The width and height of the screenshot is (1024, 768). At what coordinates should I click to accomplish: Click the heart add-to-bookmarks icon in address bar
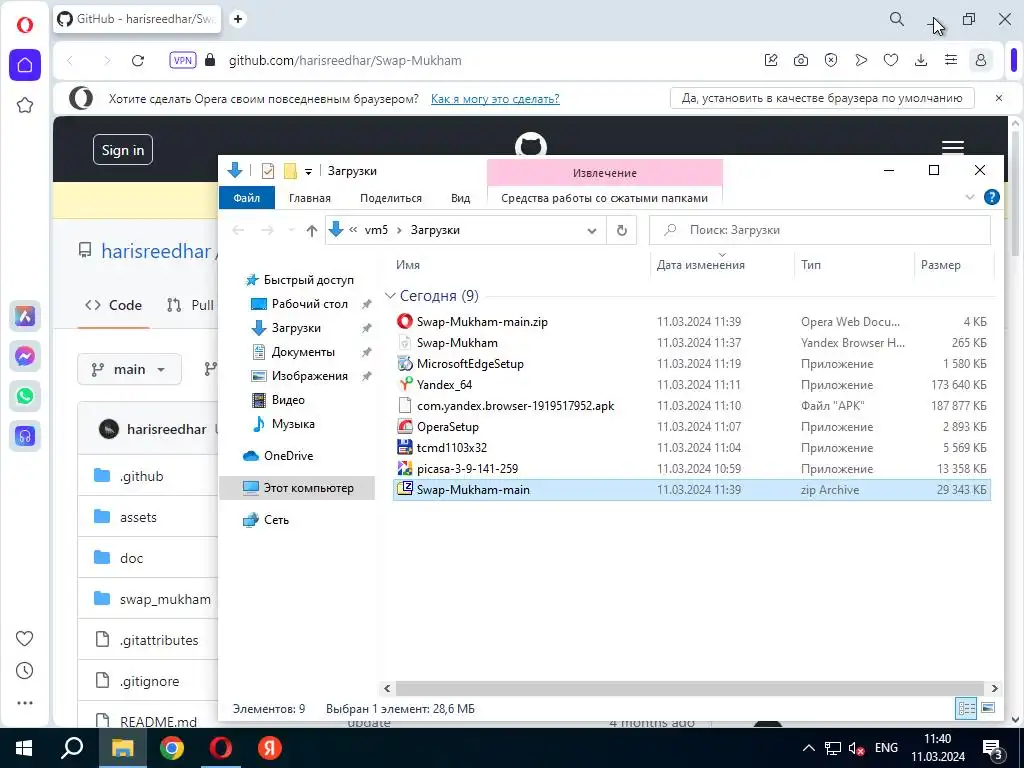pos(891,60)
